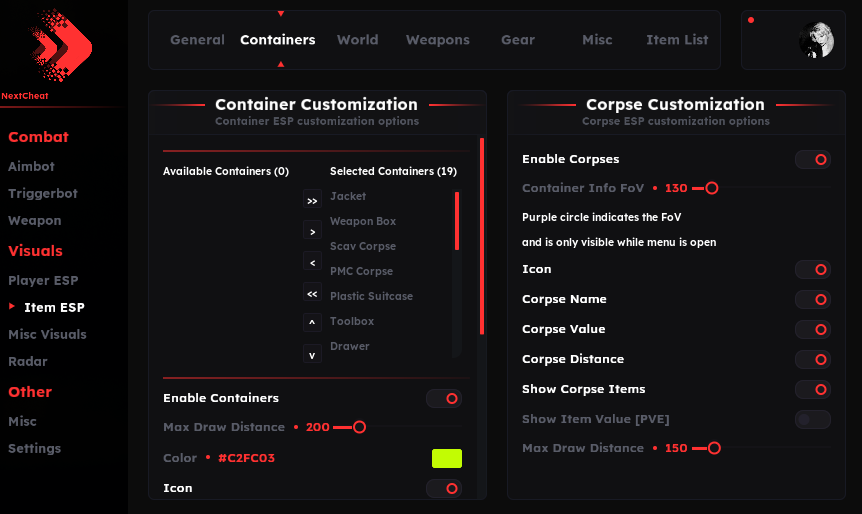Select Plastic Suitcase in Selected Containers

[371, 297]
